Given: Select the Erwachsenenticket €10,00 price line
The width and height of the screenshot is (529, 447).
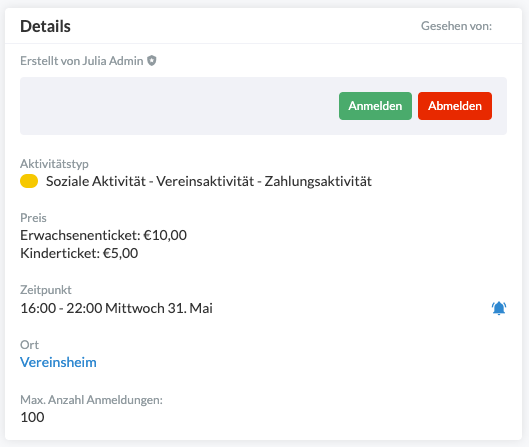Looking at the screenshot, I should coord(103,235).
